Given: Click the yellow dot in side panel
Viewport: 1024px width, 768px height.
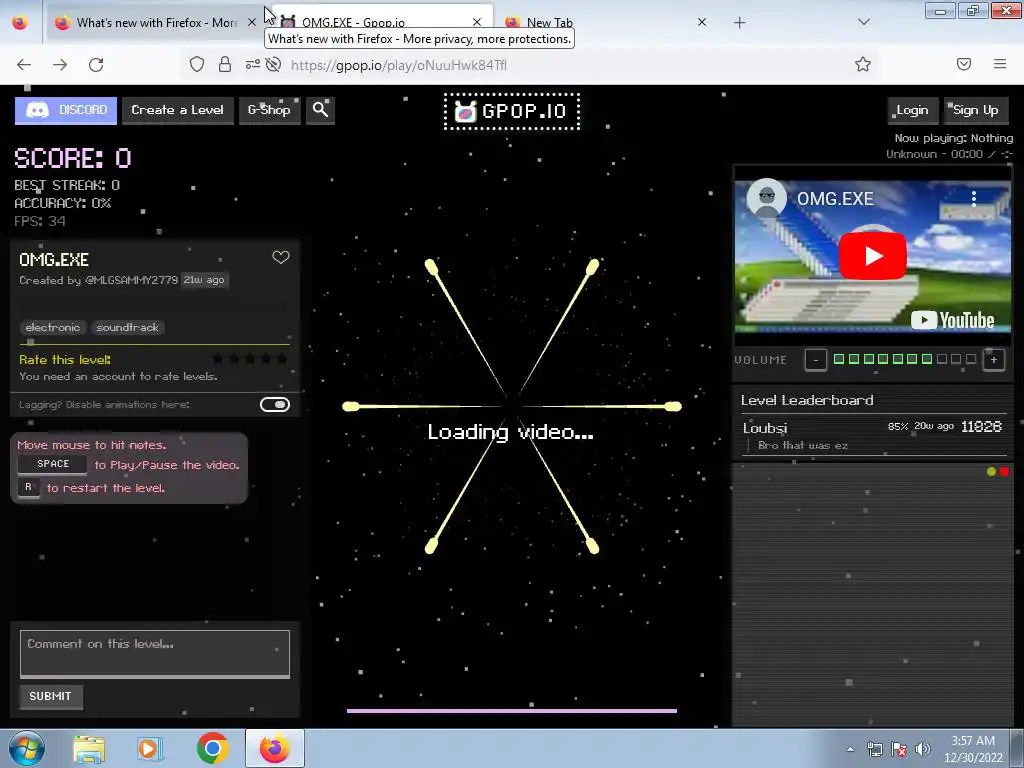Looking at the screenshot, I should [991, 472].
